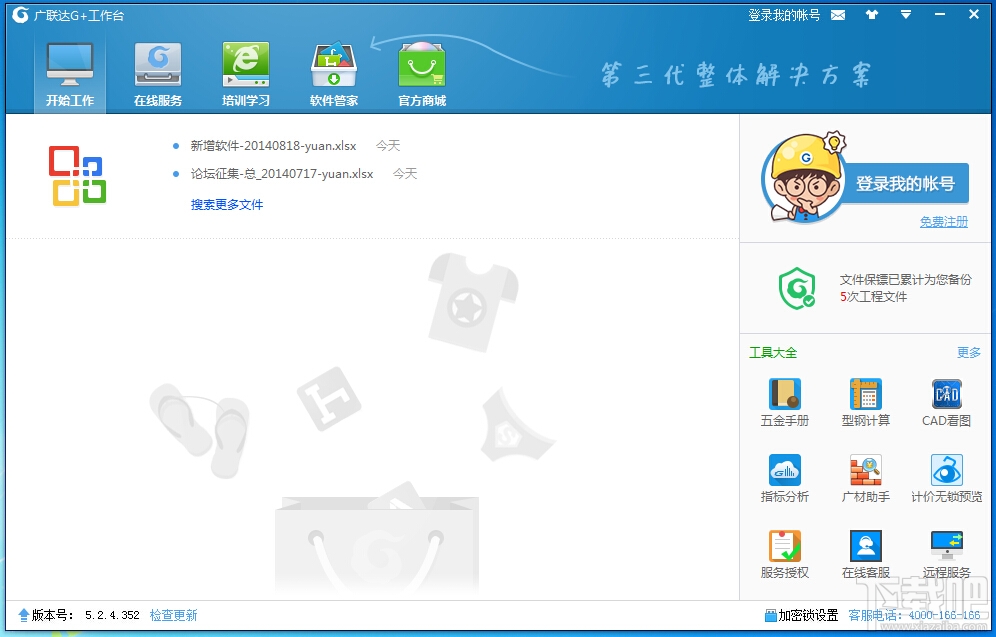Minimize the 广联达G+工作台 window

point(940,15)
